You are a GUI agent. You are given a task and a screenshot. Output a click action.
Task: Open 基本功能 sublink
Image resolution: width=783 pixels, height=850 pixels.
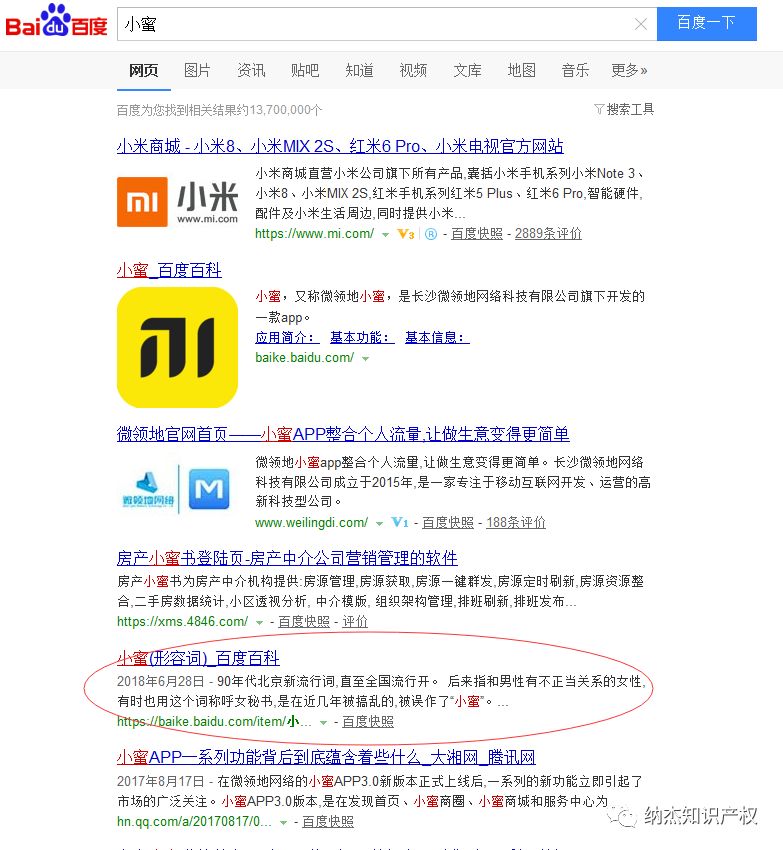[362, 338]
